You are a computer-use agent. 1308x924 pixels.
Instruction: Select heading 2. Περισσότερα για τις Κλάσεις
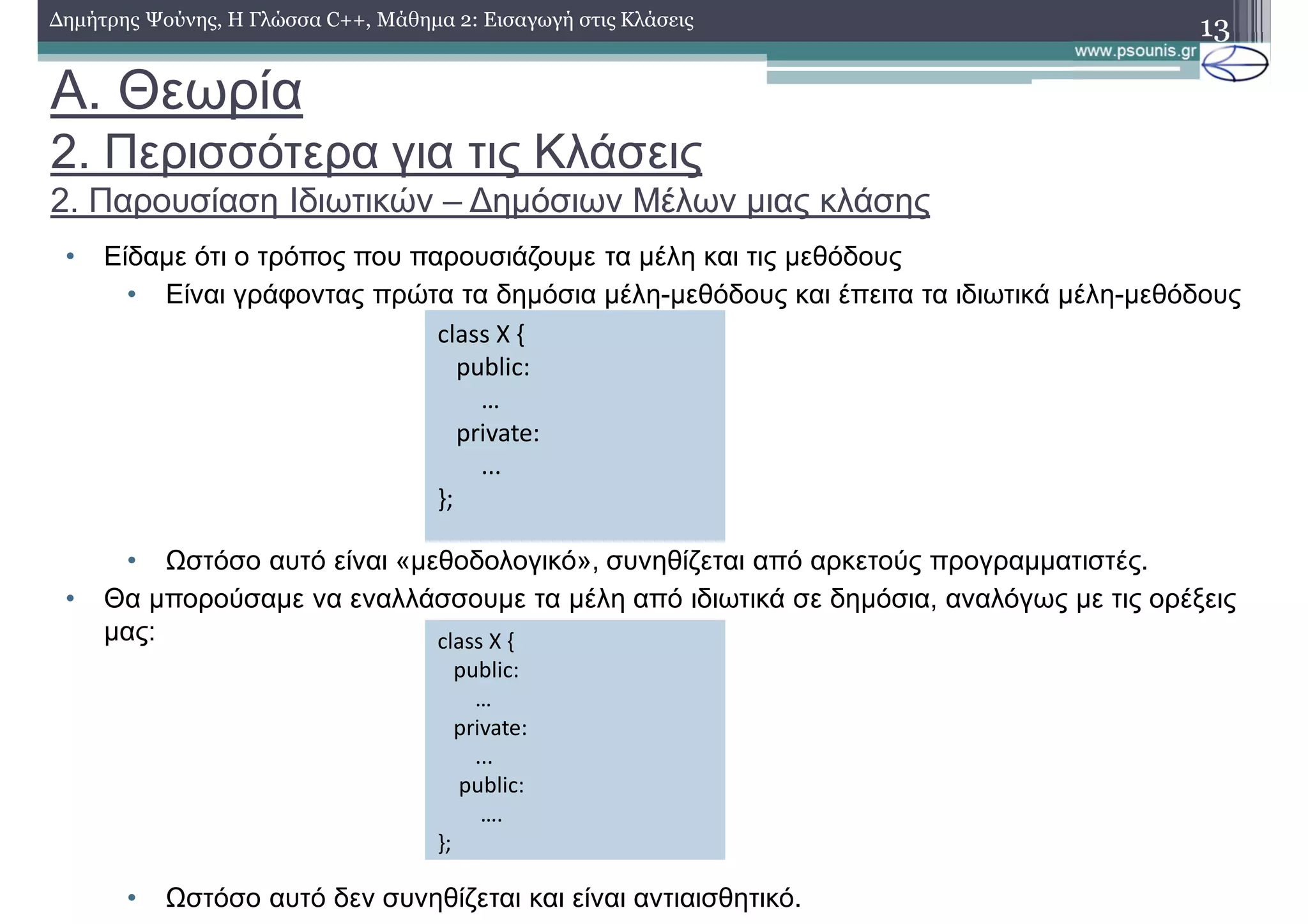tap(376, 153)
